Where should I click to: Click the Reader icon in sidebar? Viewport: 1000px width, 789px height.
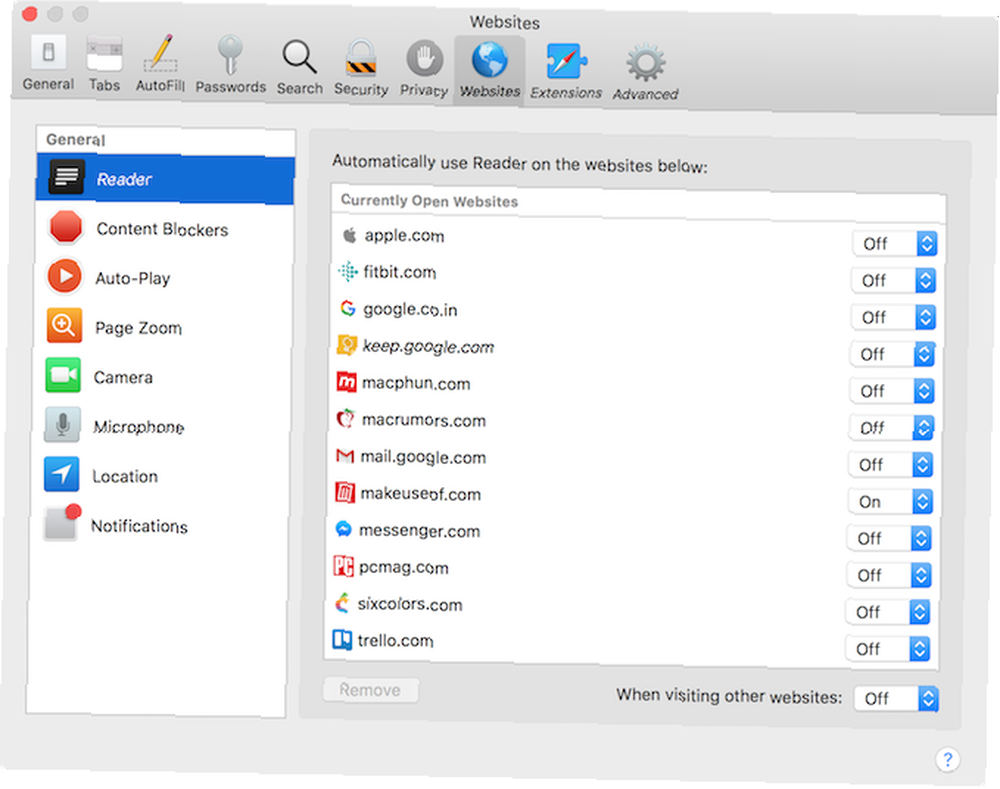pyautogui.click(x=67, y=177)
